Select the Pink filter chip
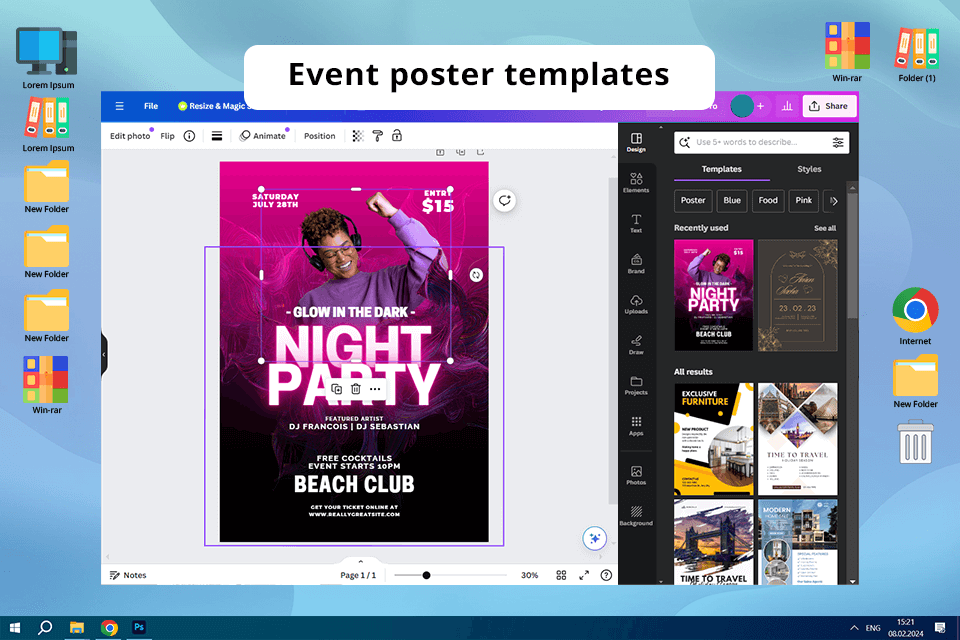Screen dimensions: 960x640 pyautogui.click(x=803, y=200)
